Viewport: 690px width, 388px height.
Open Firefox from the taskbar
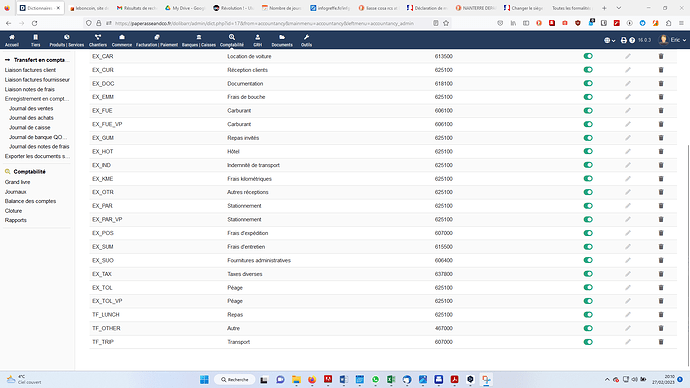coord(312,379)
